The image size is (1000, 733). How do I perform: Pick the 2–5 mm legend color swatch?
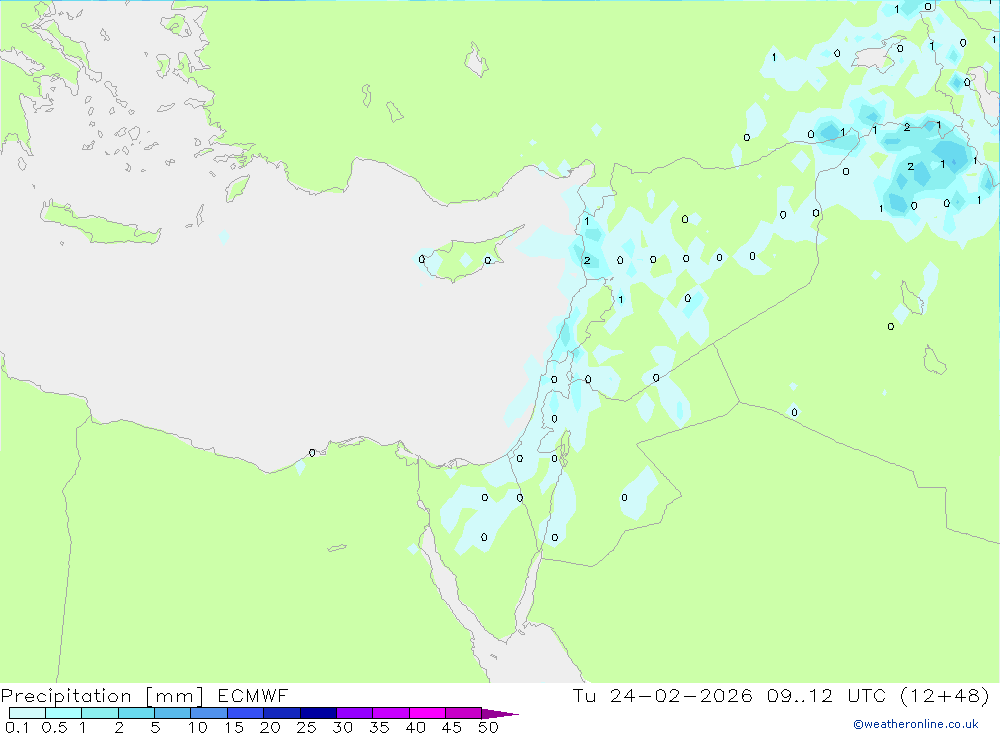click(136, 713)
